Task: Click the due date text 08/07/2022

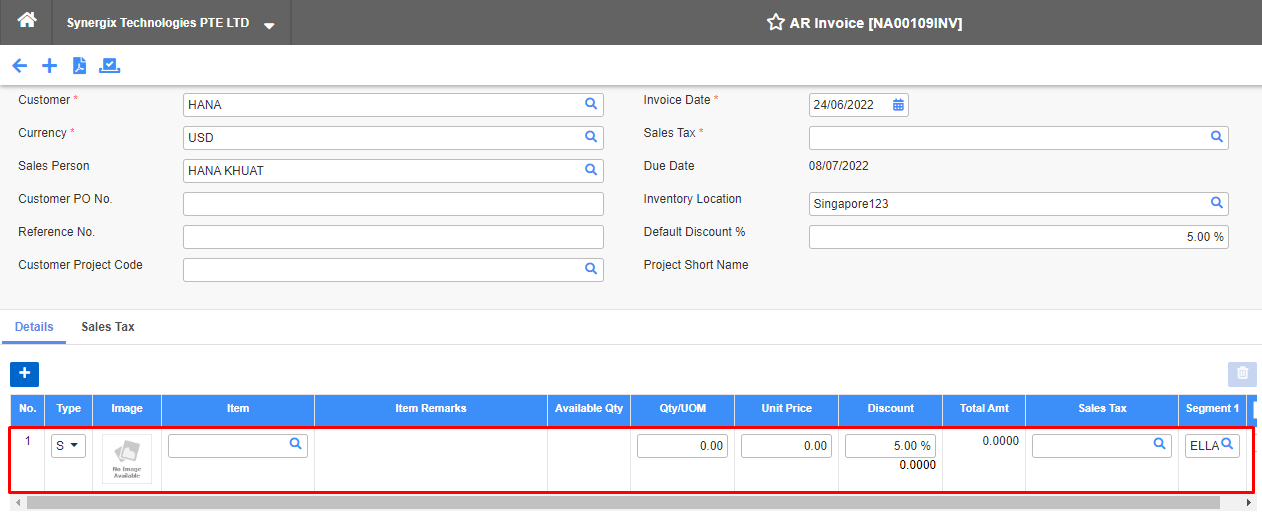Action: (x=839, y=166)
